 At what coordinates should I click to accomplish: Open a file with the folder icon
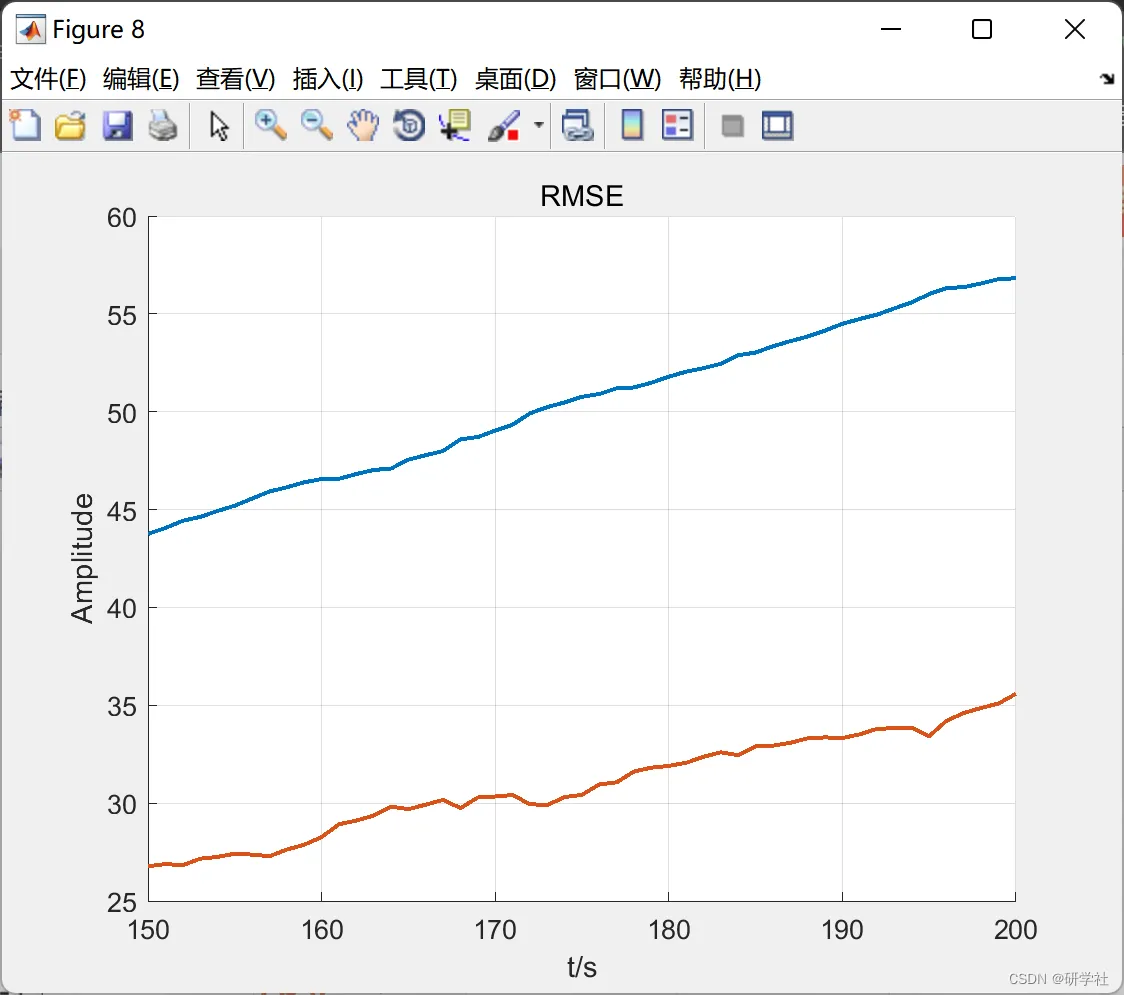[71, 125]
